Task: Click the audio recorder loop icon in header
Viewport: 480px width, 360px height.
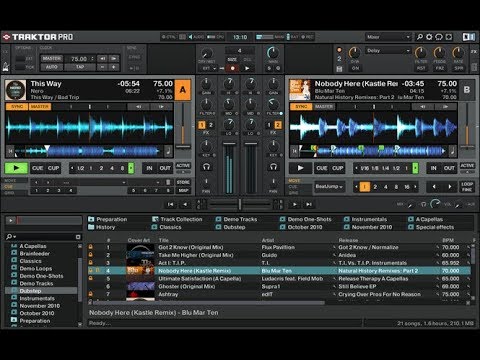Action: [439, 37]
